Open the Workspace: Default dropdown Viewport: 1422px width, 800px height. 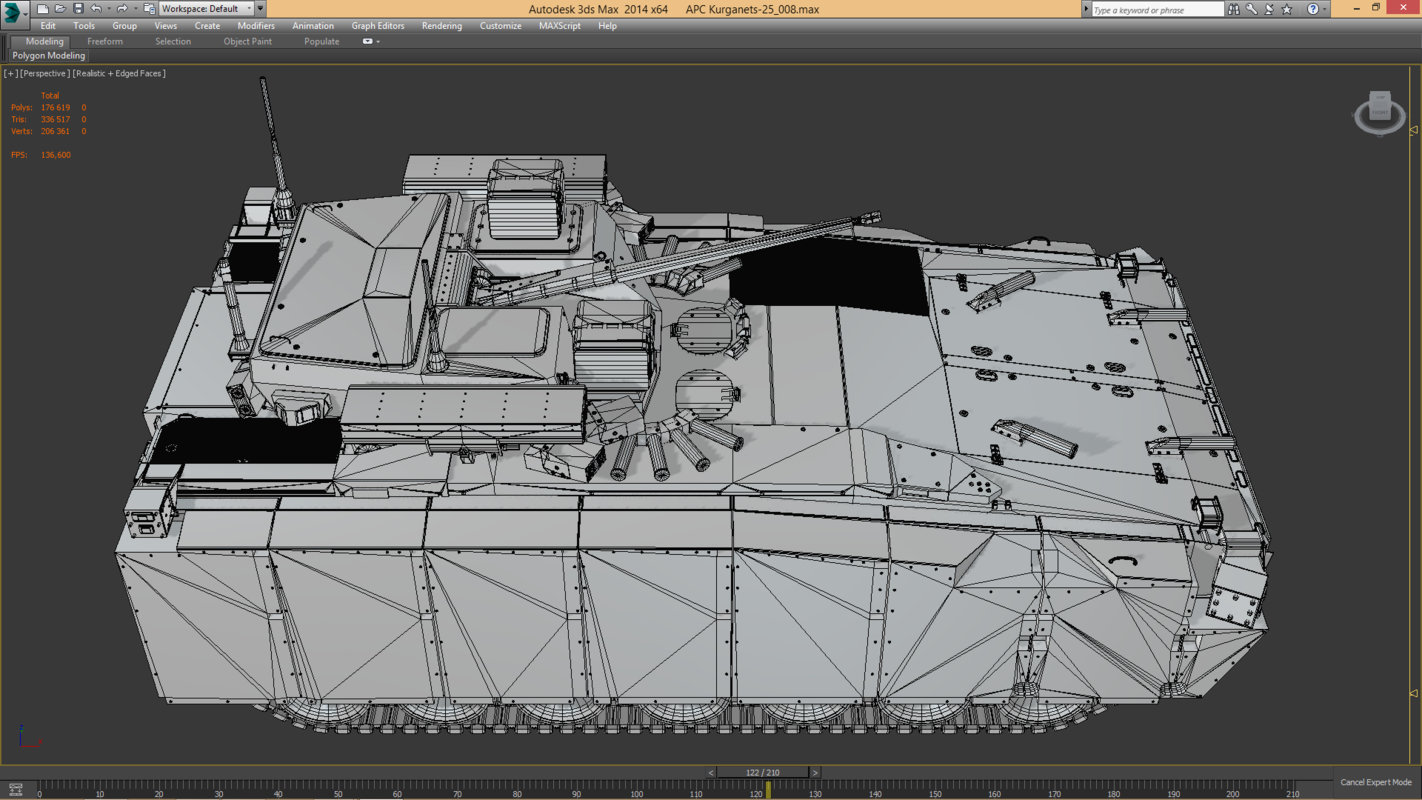pos(206,9)
